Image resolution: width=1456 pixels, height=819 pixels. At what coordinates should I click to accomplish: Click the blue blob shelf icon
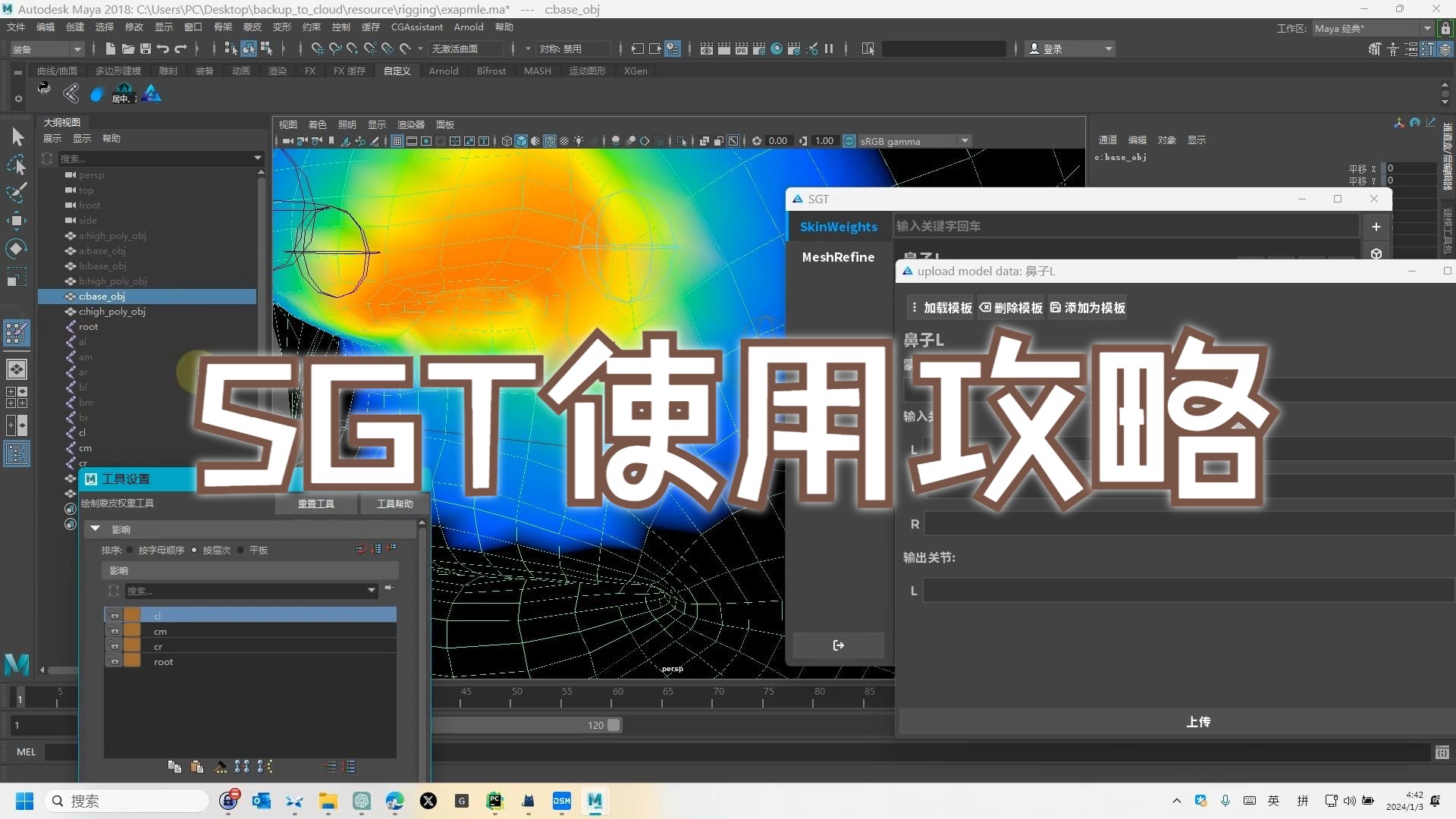(x=96, y=94)
